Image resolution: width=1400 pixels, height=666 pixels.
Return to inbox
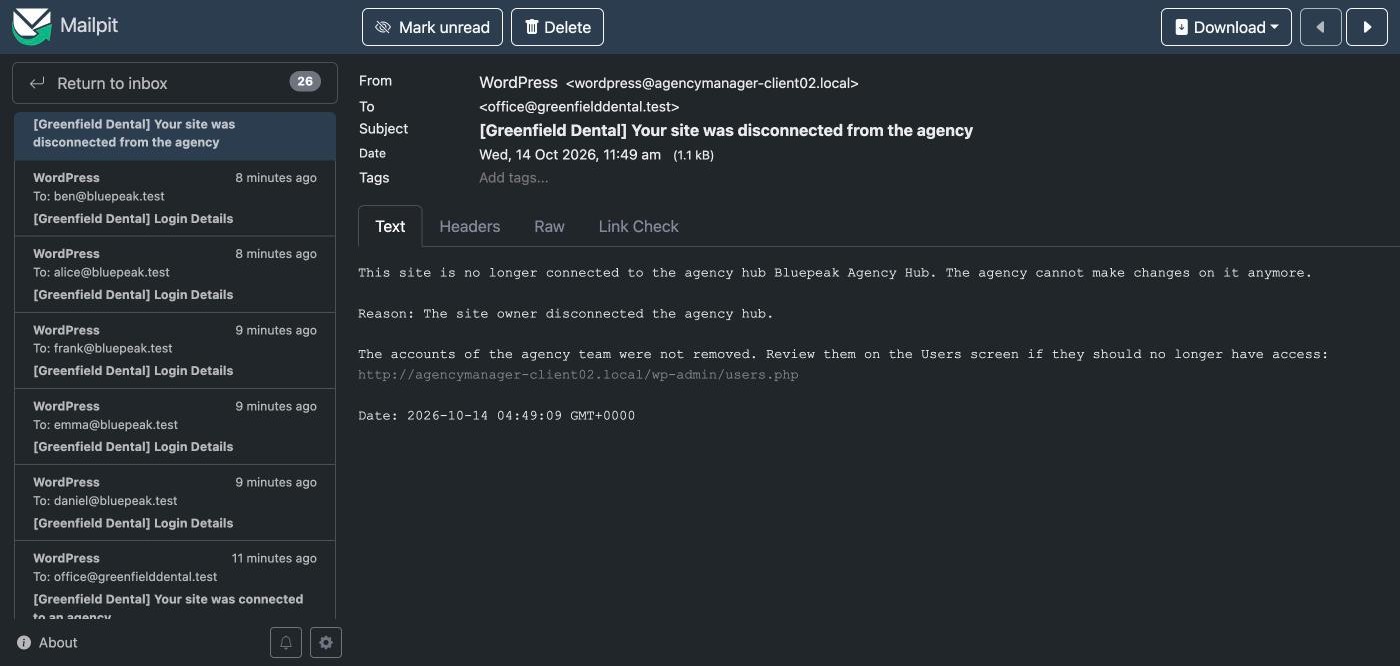click(175, 83)
